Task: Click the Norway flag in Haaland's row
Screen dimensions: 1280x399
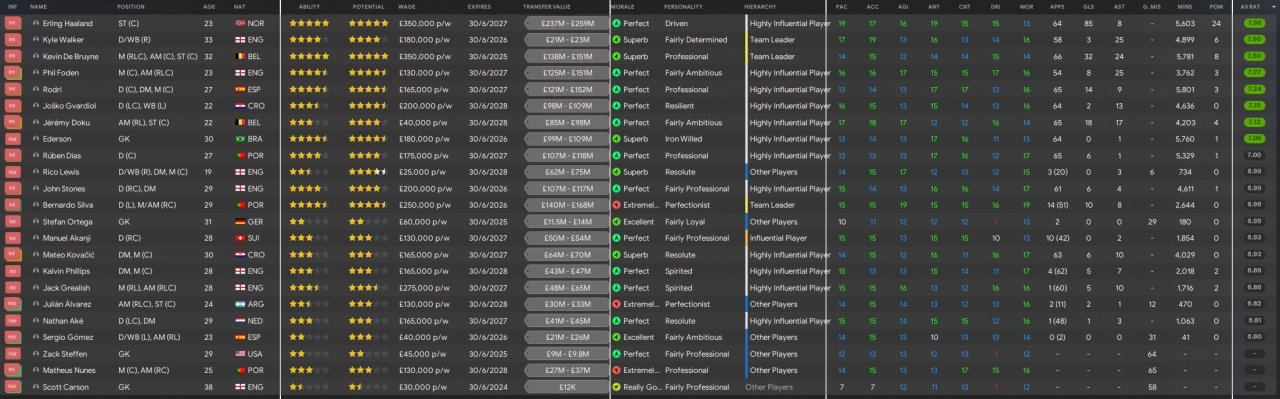Action: [x=239, y=23]
